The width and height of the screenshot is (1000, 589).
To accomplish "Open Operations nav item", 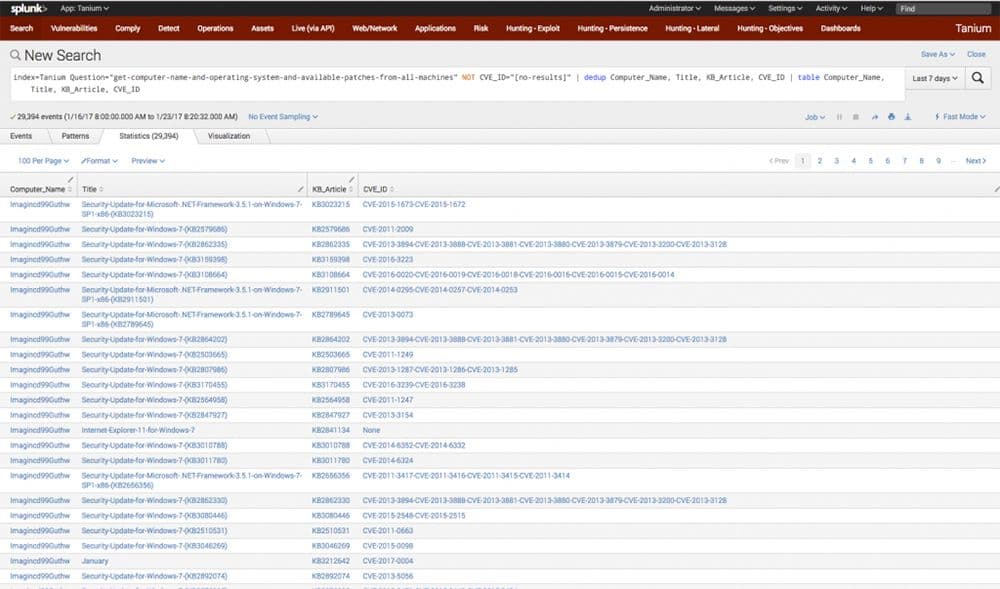I will point(215,29).
